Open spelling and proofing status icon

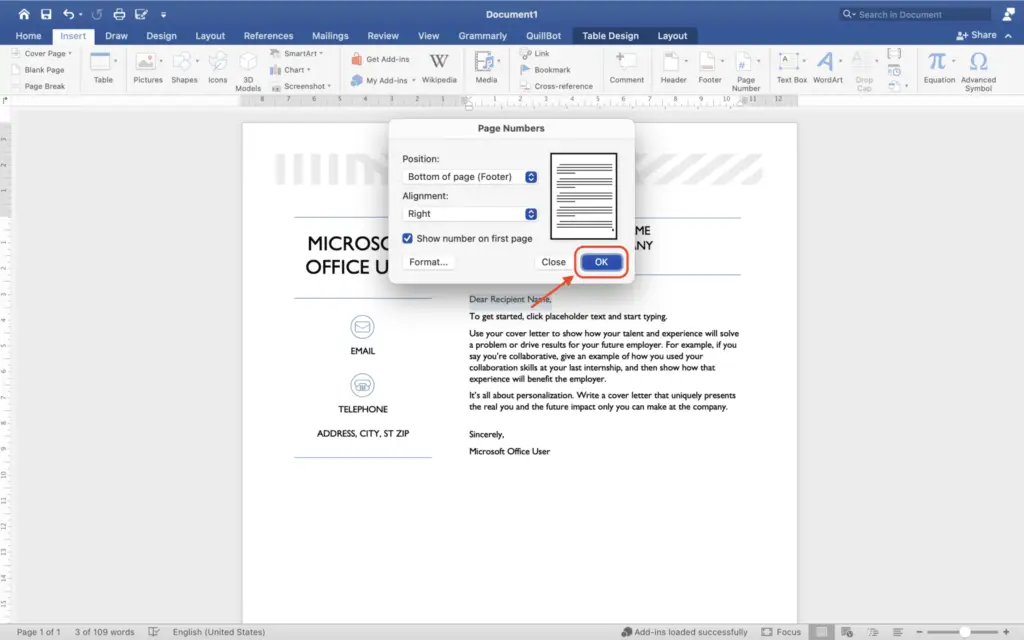pyautogui.click(x=153, y=632)
